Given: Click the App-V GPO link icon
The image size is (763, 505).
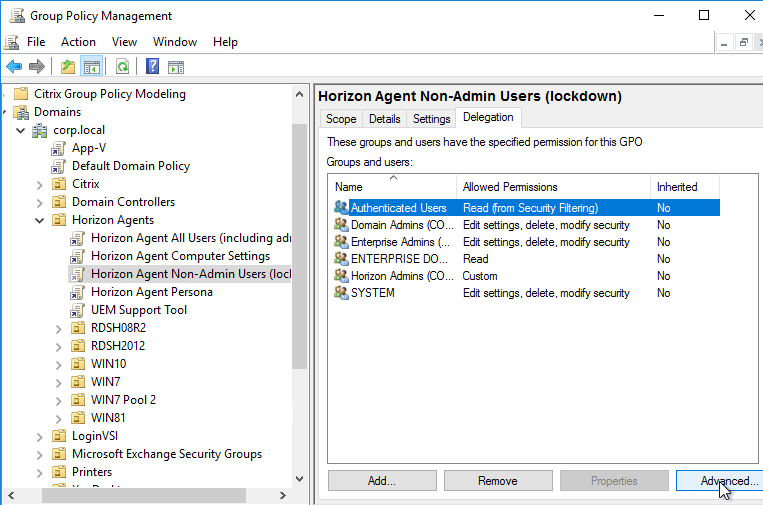Looking at the screenshot, I should [x=58, y=148].
